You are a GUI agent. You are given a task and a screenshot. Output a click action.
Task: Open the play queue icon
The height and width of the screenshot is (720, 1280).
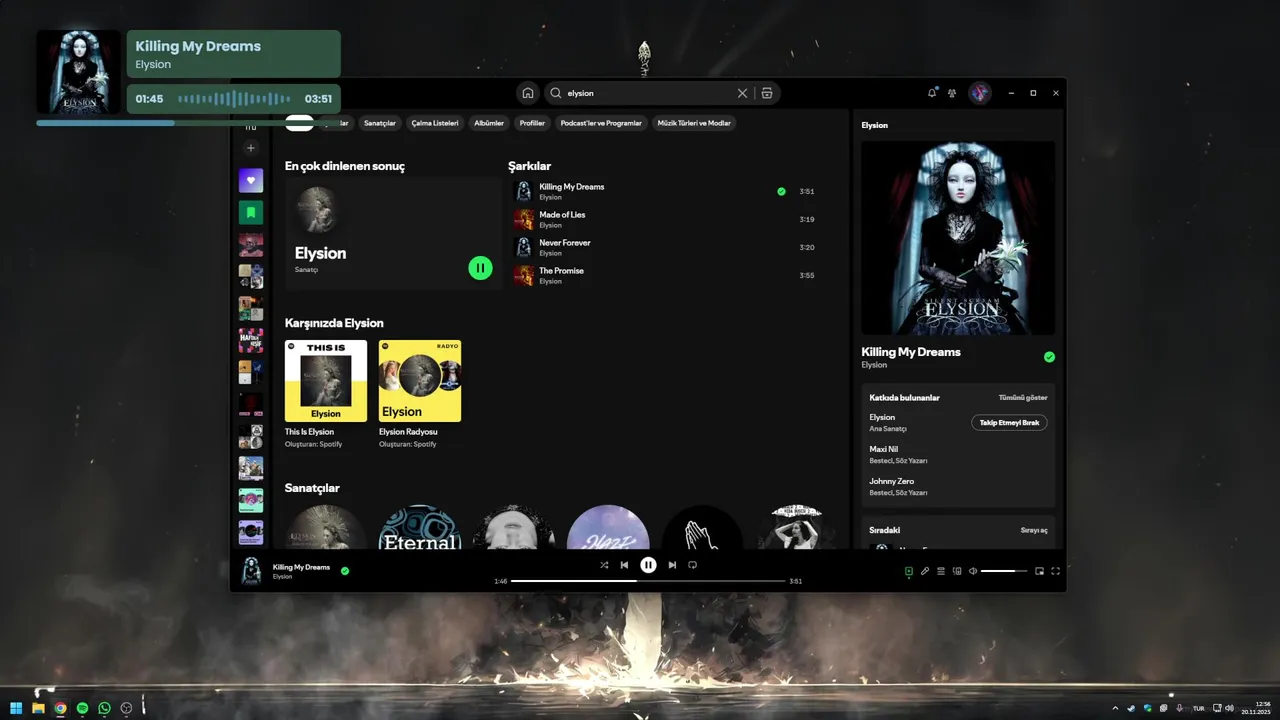coord(941,571)
